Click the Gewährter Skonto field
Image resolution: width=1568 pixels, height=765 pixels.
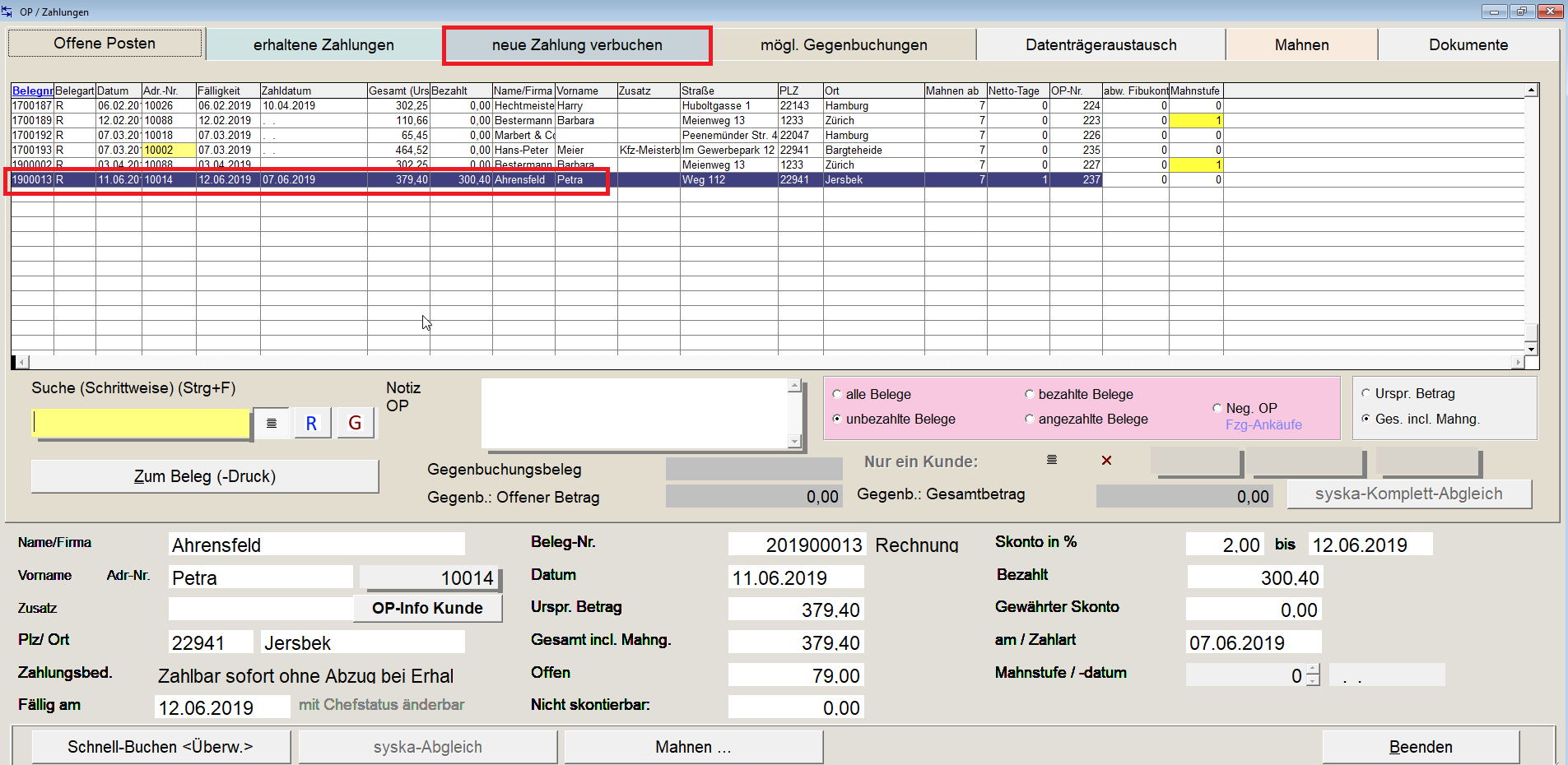(1254, 610)
